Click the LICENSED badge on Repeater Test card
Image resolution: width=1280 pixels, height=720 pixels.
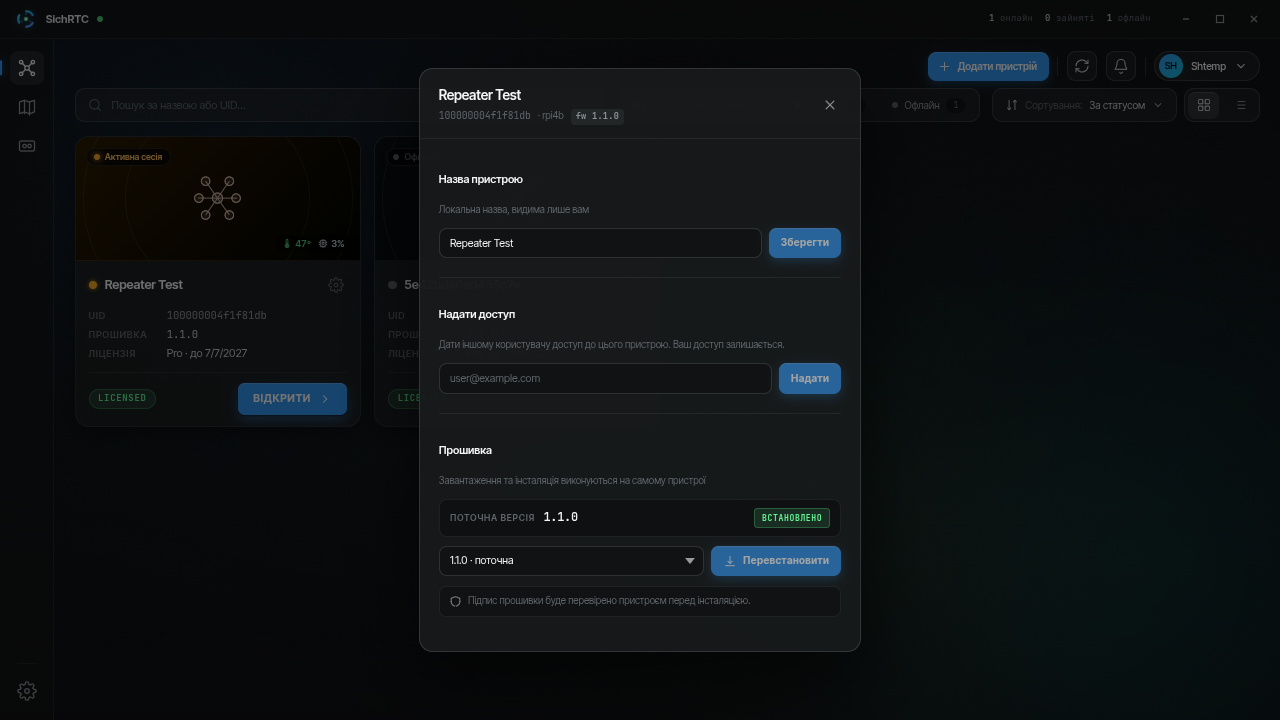point(122,398)
